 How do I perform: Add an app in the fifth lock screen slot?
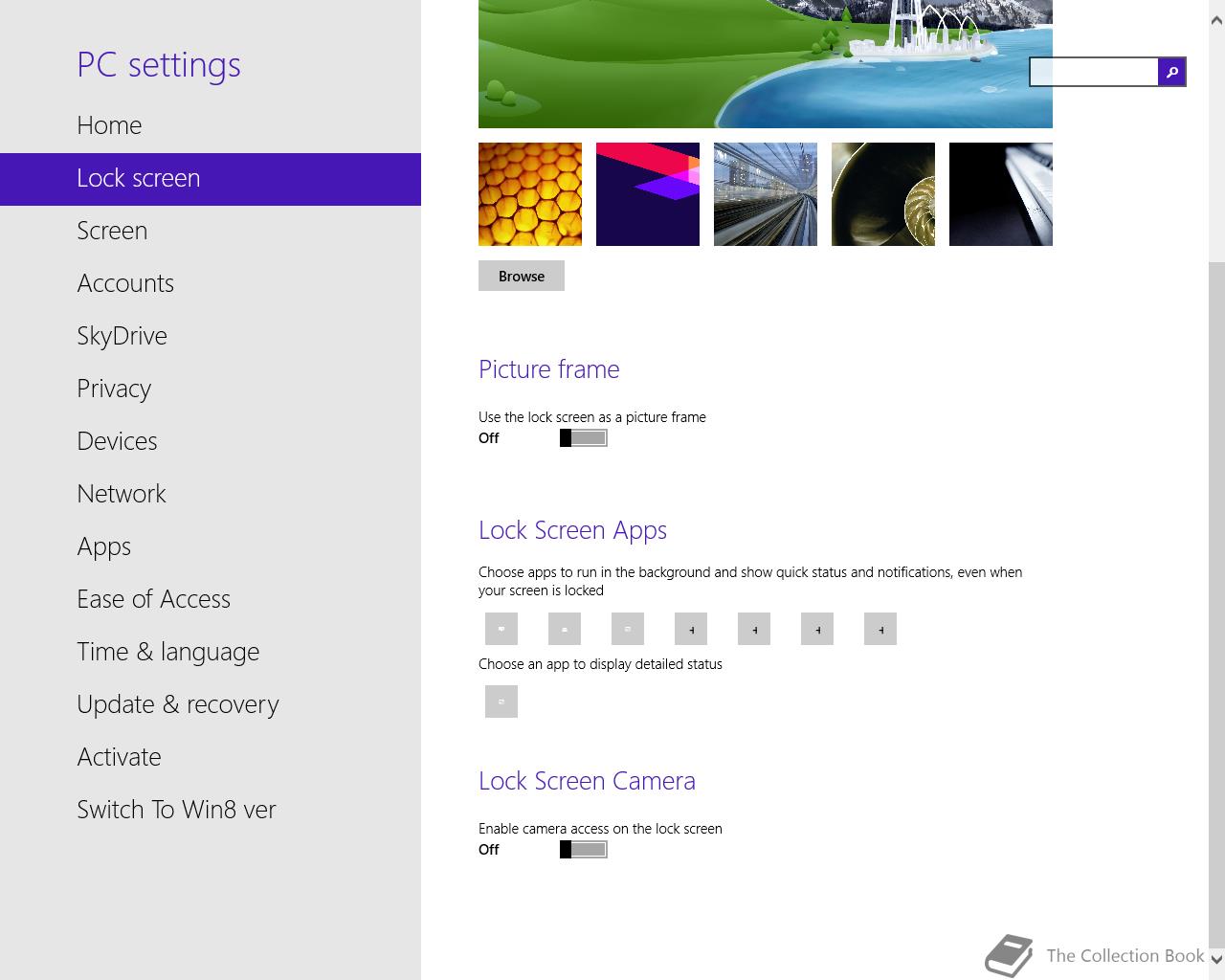point(754,629)
